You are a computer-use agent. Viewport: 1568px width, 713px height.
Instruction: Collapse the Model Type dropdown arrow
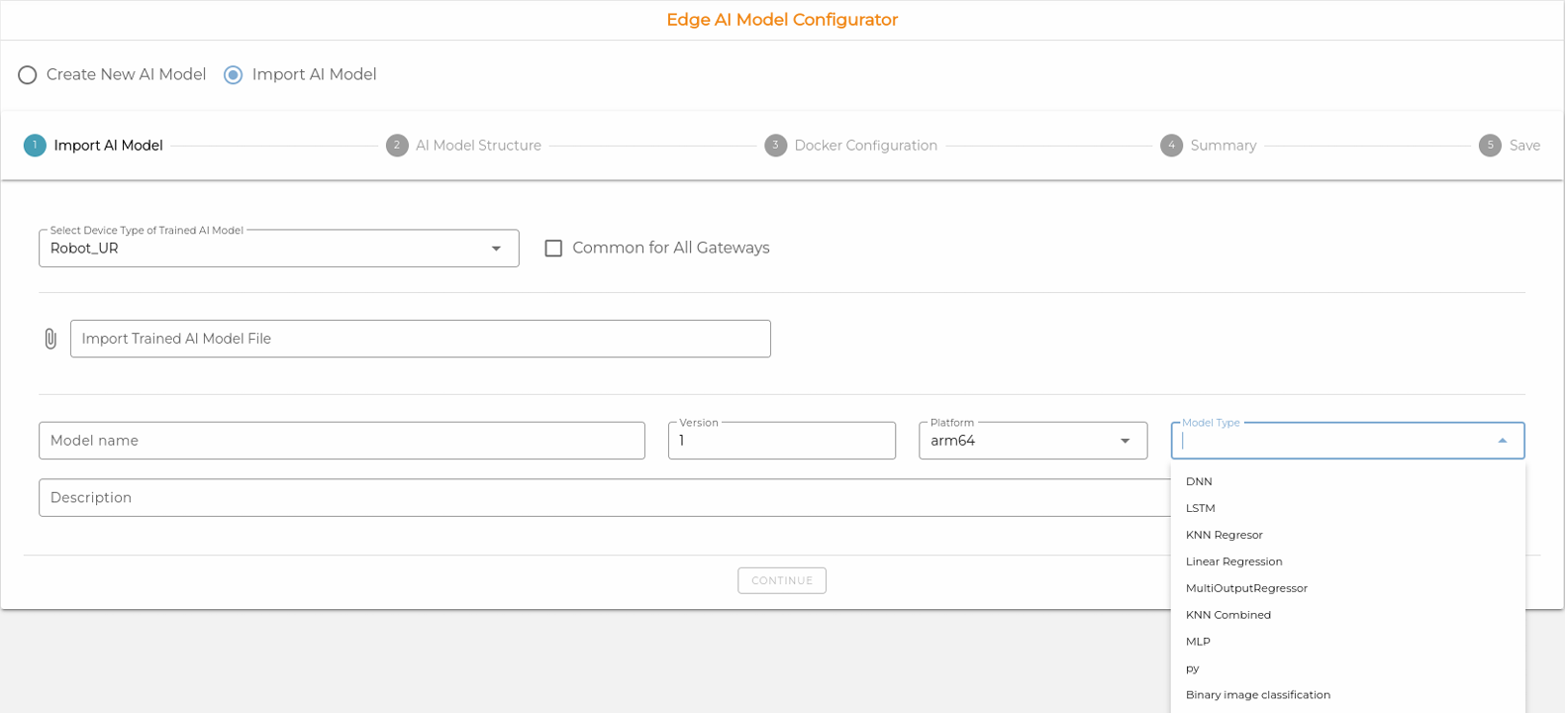click(x=1503, y=441)
